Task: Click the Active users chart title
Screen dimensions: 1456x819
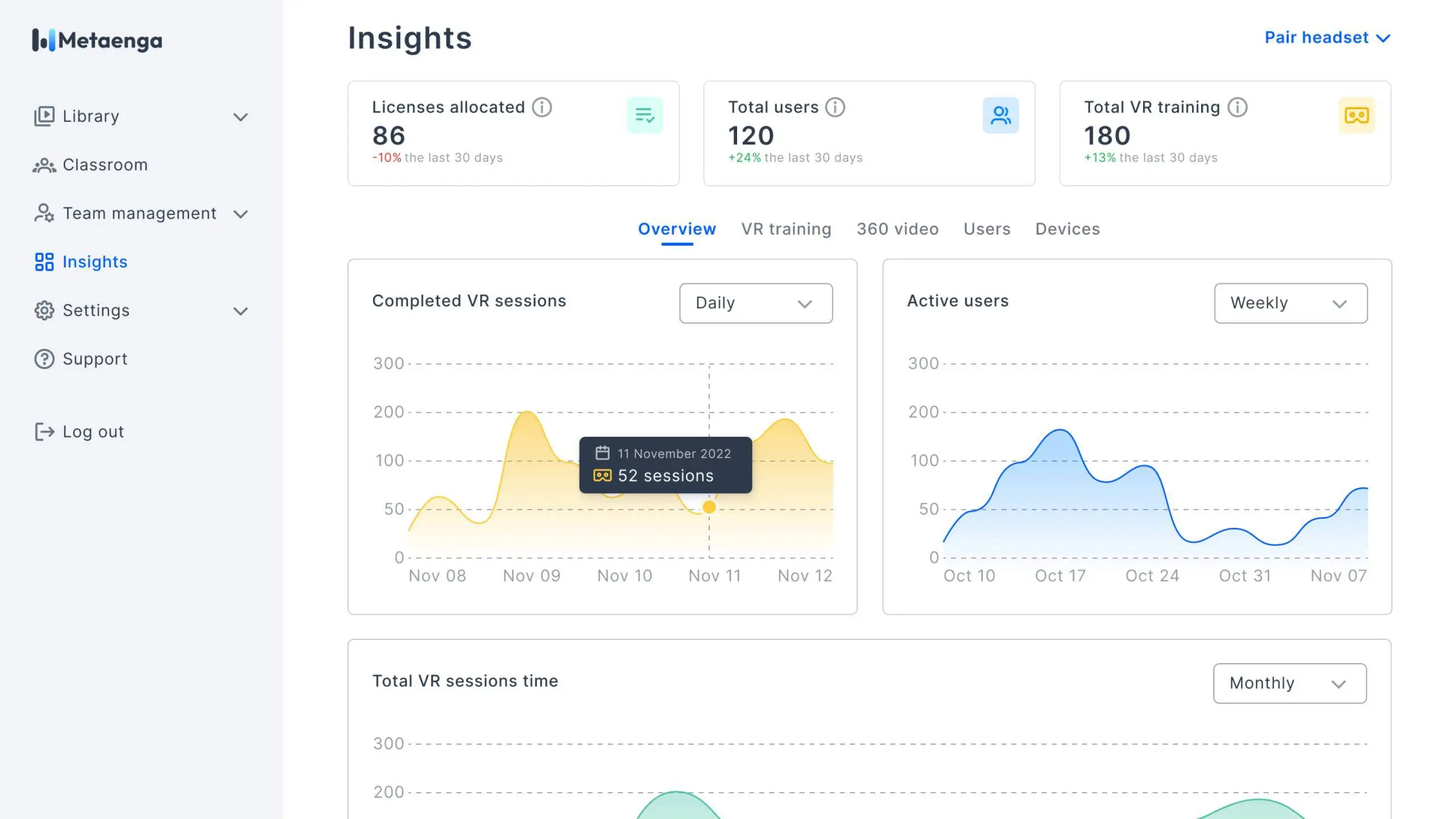Action: click(958, 301)
